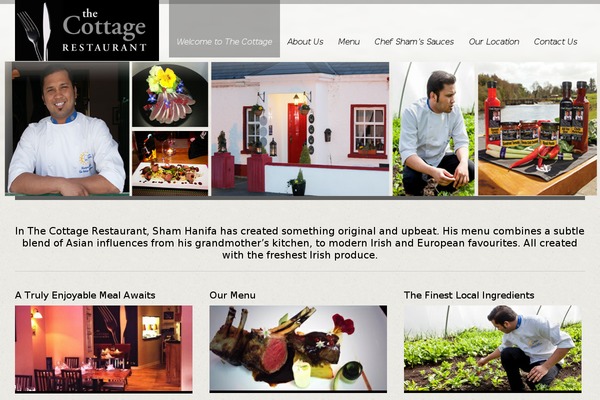Click the smiling chef portrait photo

(67, 129)
